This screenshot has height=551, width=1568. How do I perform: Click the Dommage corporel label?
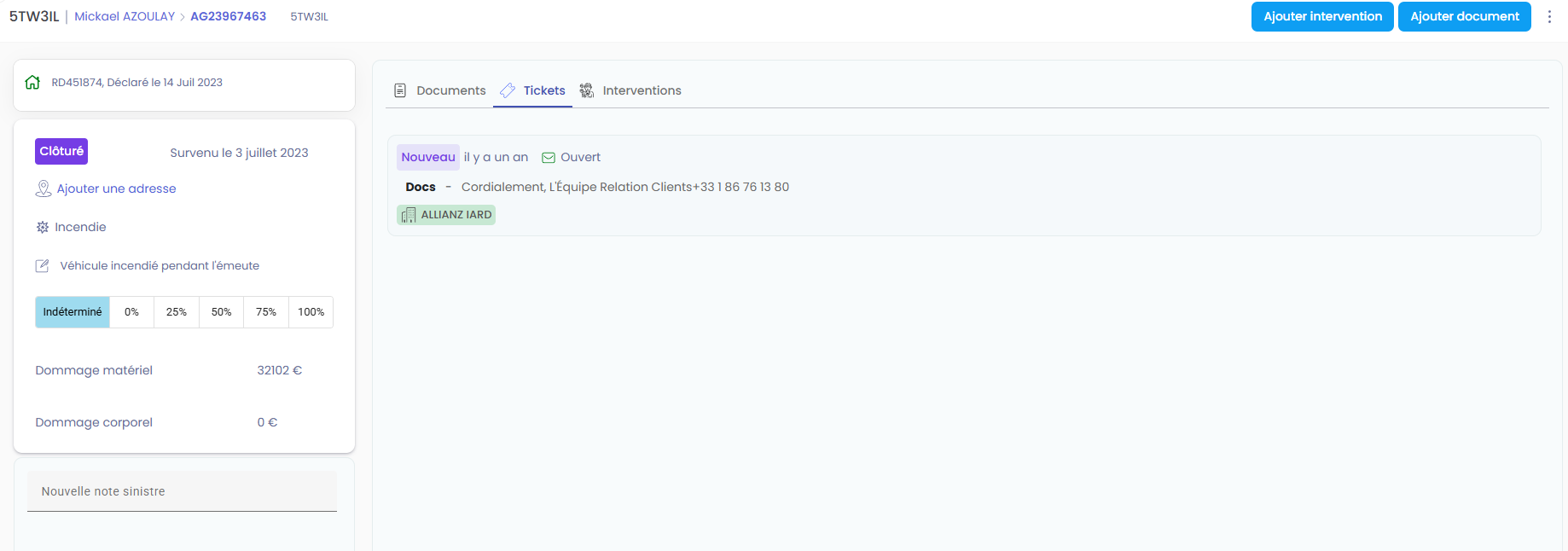coord(94,422)
